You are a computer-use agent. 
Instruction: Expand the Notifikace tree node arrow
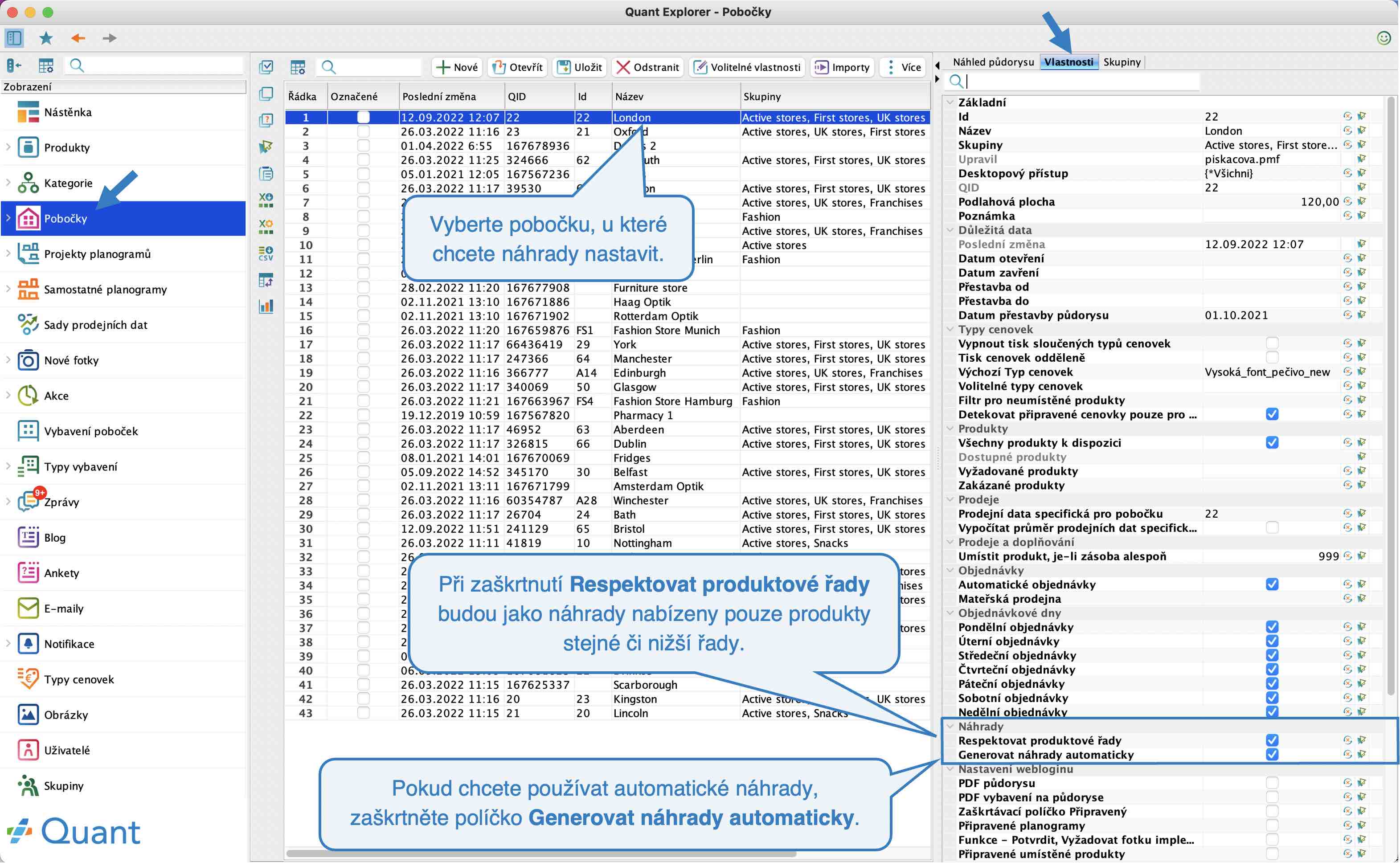click(8, 644)
